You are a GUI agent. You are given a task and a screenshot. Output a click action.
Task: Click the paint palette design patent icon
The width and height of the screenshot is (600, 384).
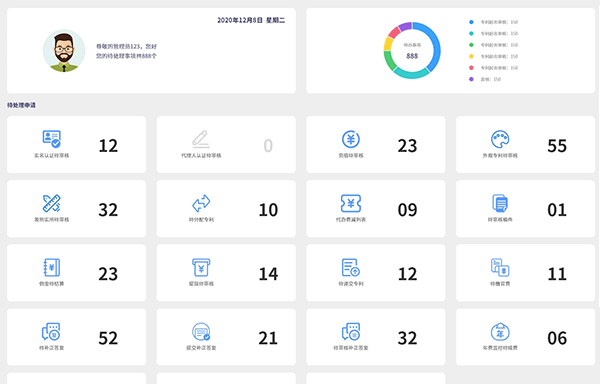coord(500,139)
